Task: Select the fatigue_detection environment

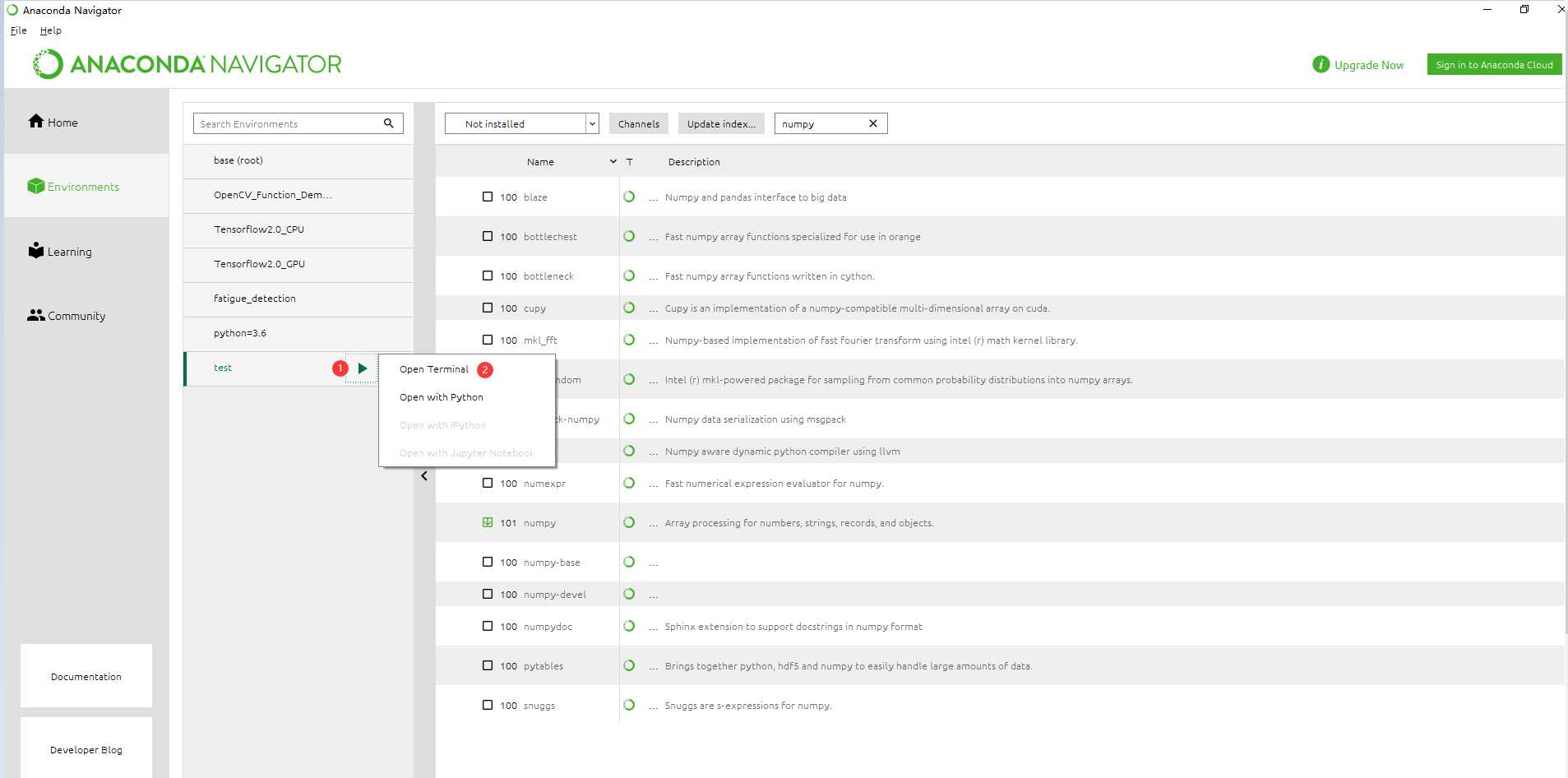Action: click(x=298, y=299)
